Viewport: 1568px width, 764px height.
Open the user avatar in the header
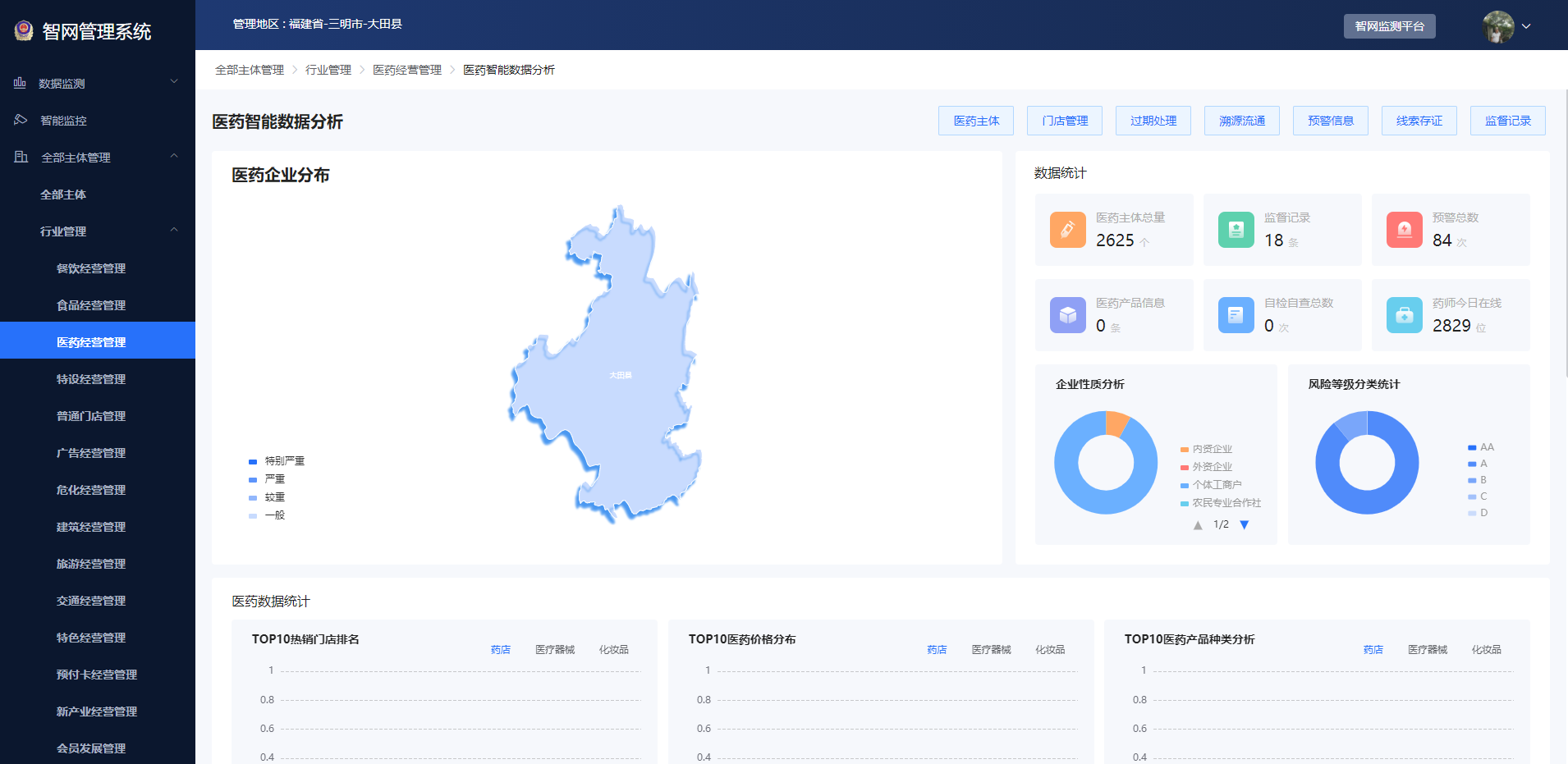click(1497, 26)
